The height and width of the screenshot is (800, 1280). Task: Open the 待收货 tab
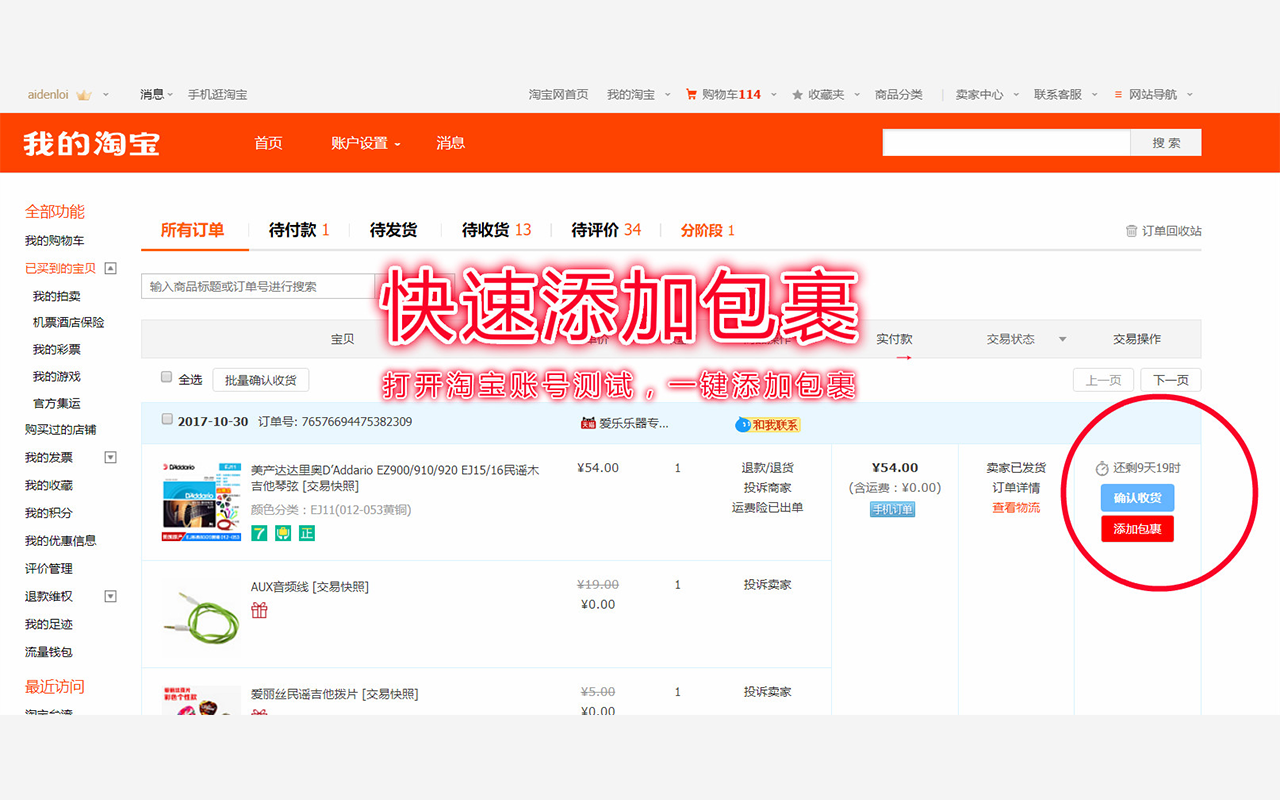tap(496, 230)
